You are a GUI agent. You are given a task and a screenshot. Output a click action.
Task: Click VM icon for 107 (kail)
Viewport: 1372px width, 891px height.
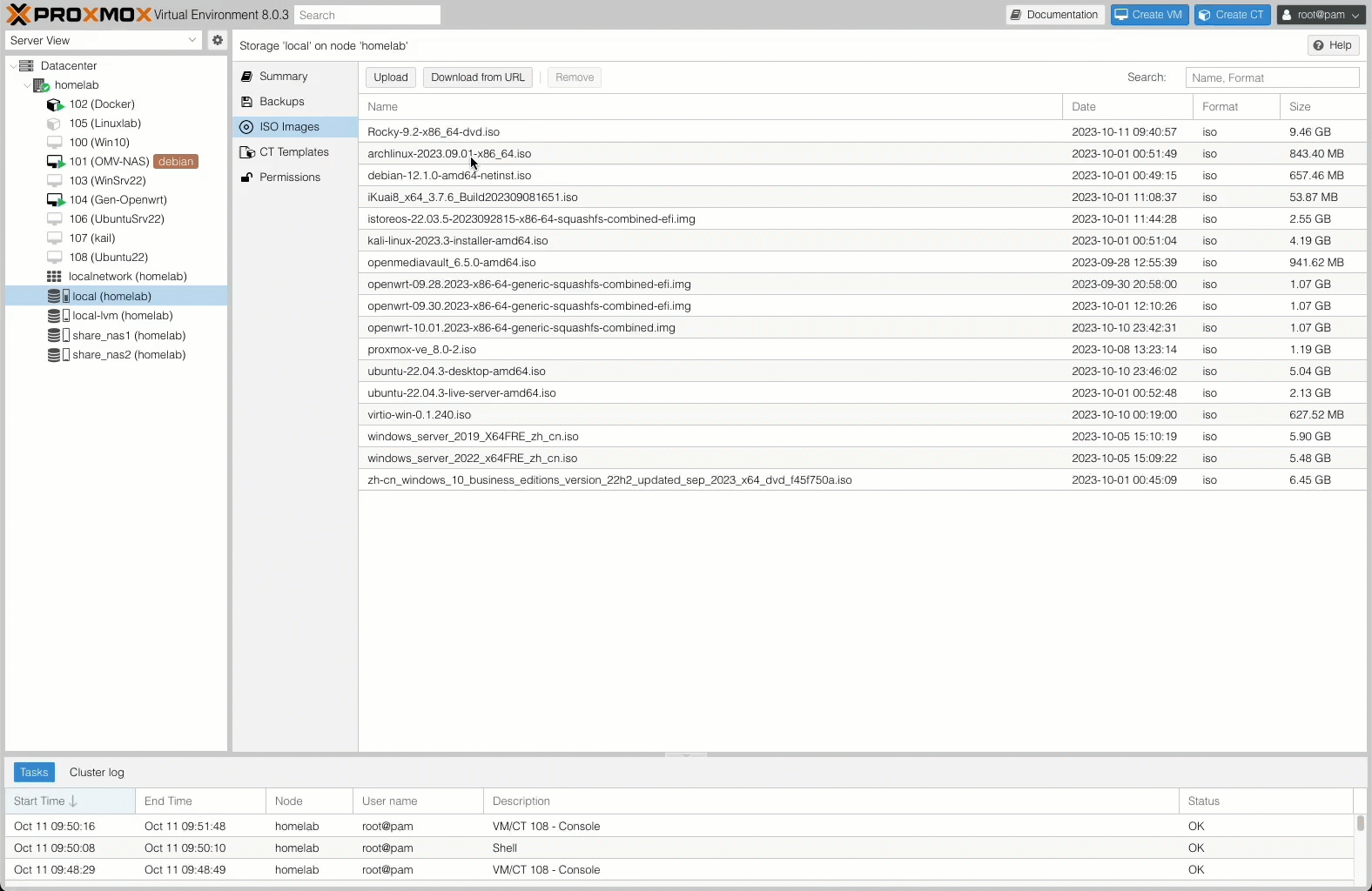click(54, 238)
